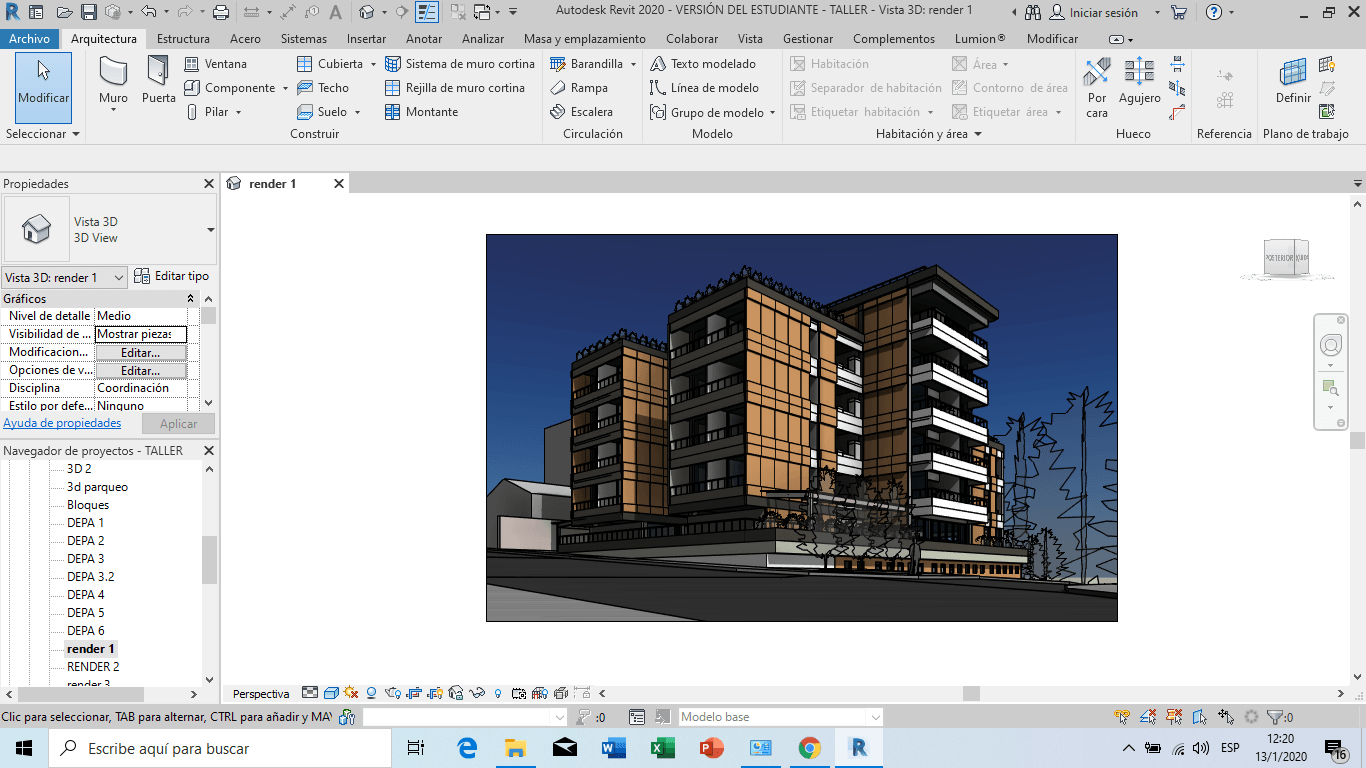Toggle select pinned elements icon in status bar
This screenshot has height=768, width=1366.
[x=1174, y=717]
